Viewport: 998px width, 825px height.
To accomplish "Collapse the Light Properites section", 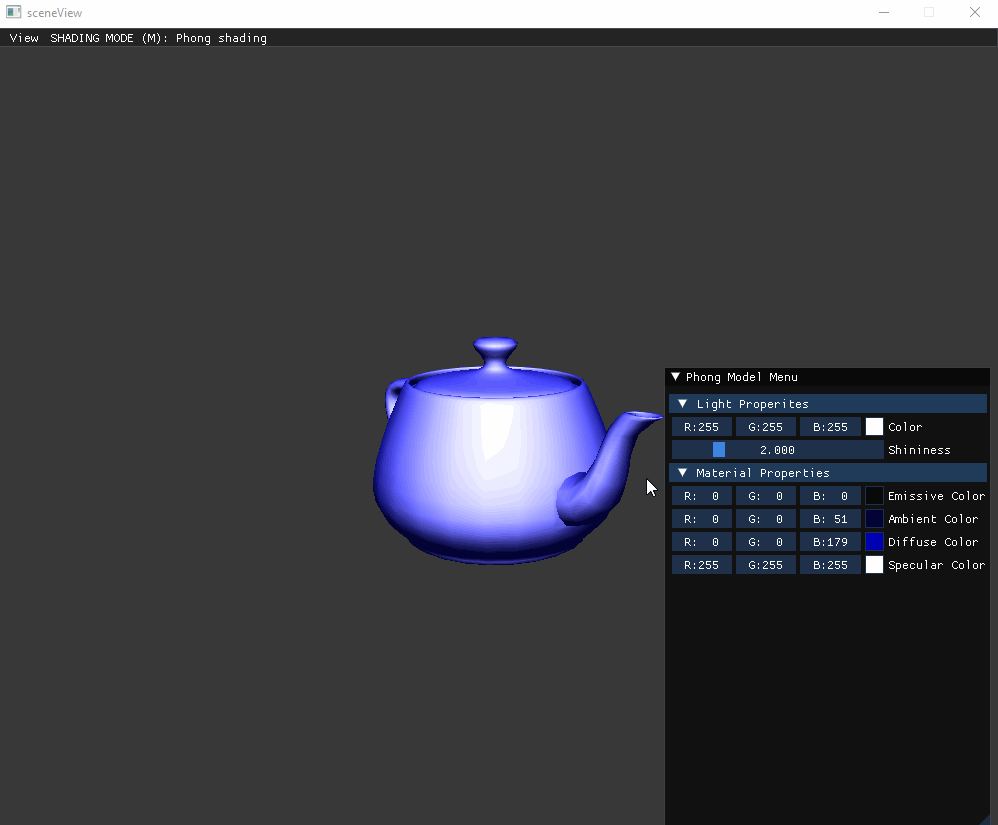I will [683, 404].
